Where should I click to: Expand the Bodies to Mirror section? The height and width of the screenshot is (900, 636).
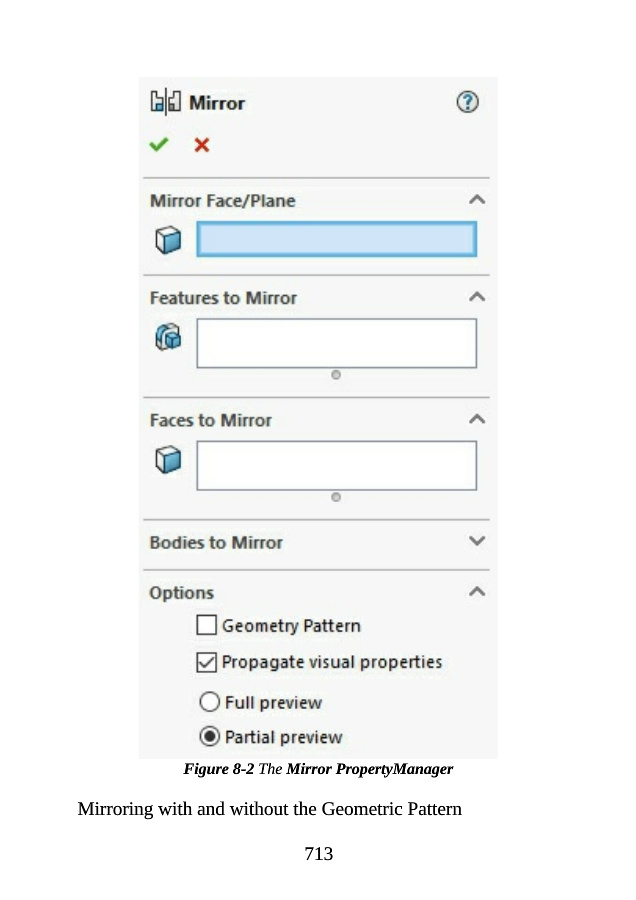pyautogui.click(x=477, y=541)
